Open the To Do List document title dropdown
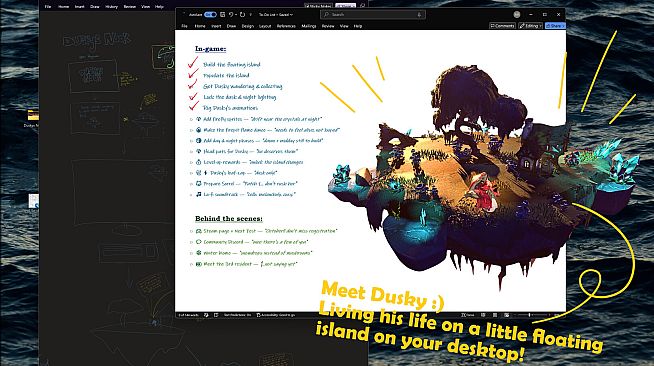Image resolution: width=654 pixels, height=366 pixels. coord(275,15)
